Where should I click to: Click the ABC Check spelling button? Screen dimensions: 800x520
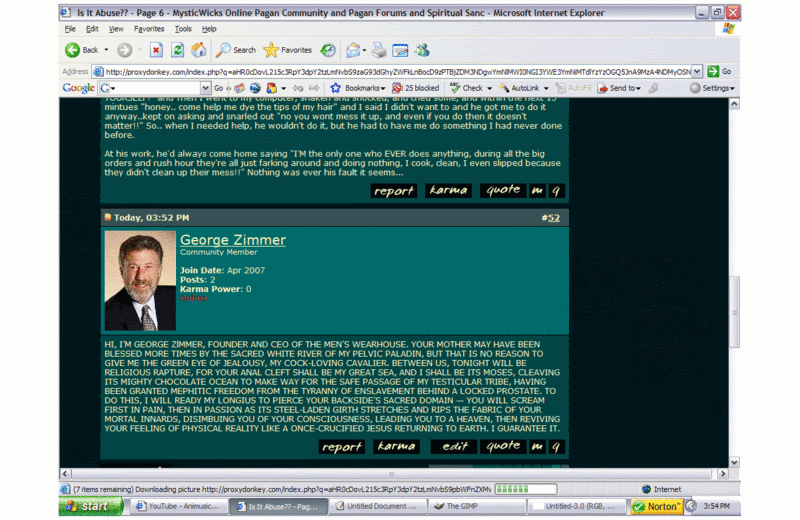click(466, 88)
